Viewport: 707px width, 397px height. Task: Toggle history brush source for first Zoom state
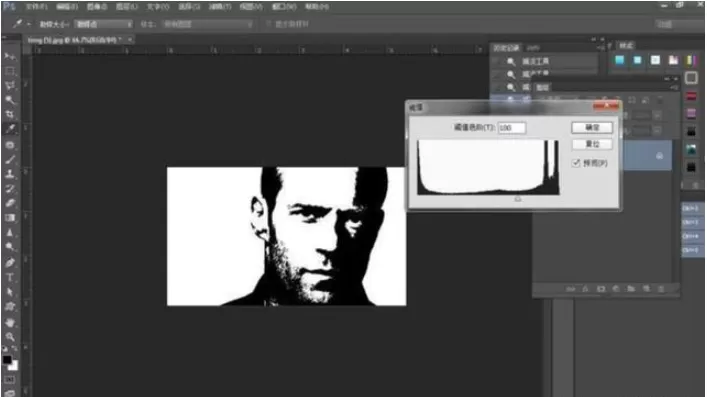[496, 61]
